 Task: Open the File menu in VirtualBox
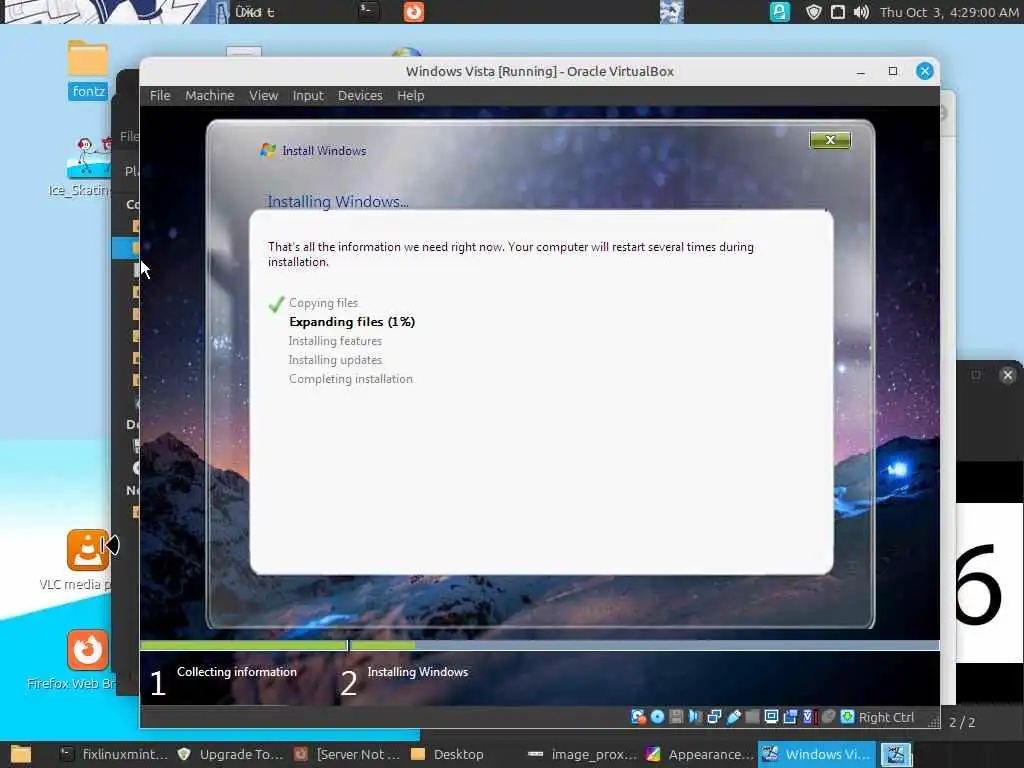(x=160, y=95)
